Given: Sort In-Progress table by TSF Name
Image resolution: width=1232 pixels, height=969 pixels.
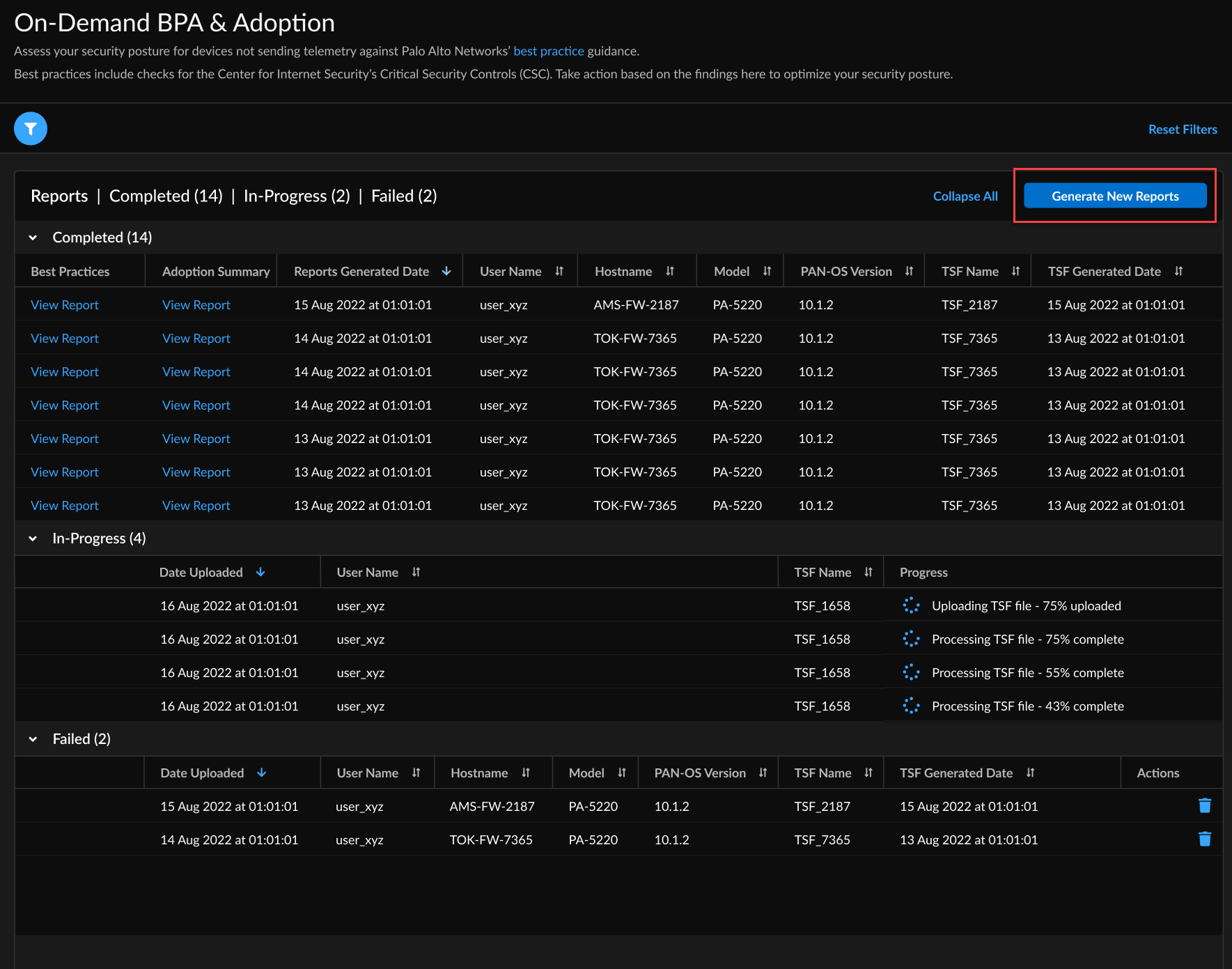Looking at the screenshot, I should click(868, 573).
